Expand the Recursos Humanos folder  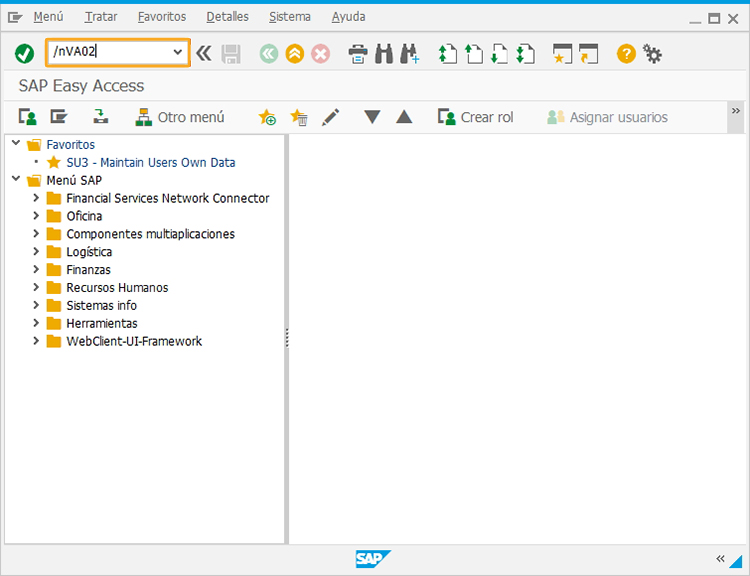36,287
